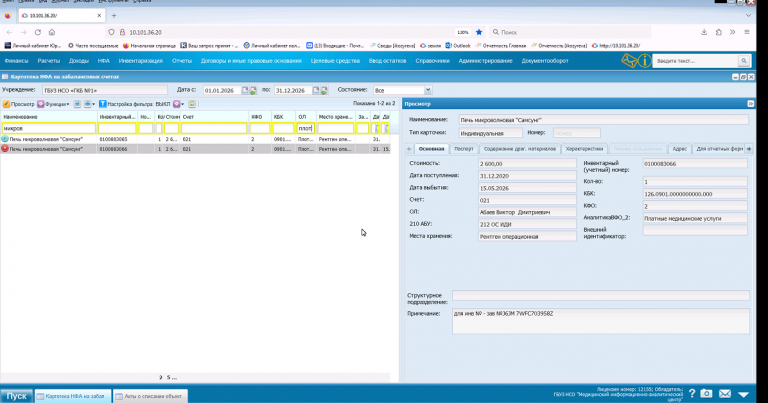Click the browser downloads icon
The height and width of the screenshot is (403, 768).
(704, 32)
